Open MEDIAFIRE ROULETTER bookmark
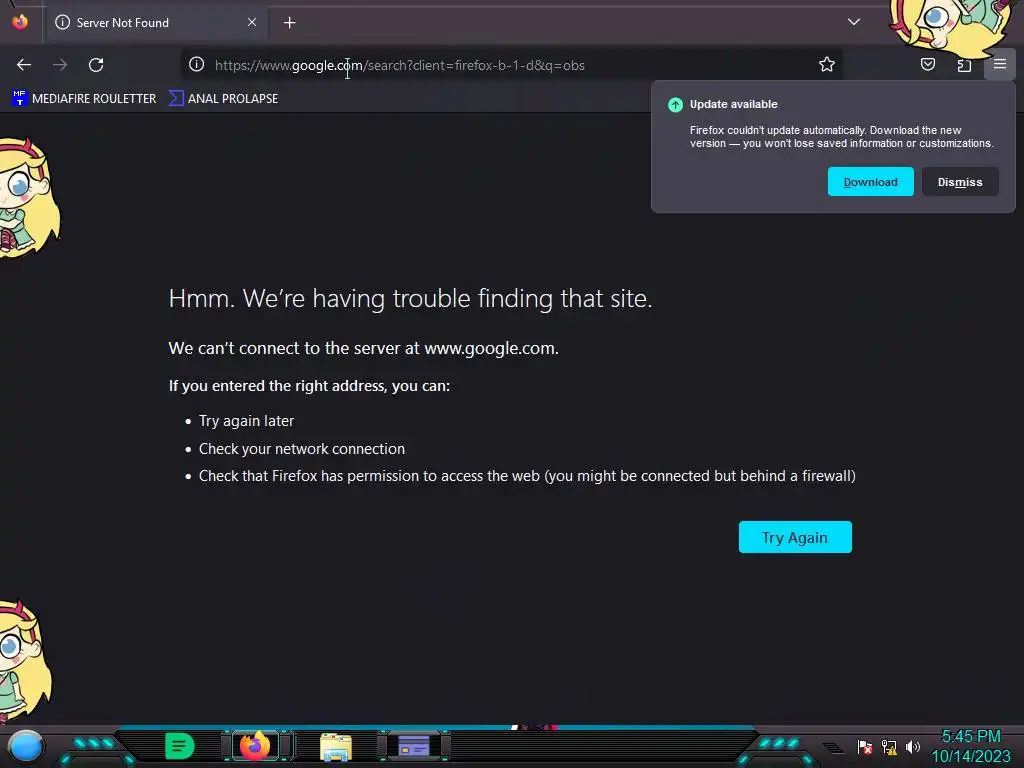This screenshot has height=768, width=1024. (84, 99)
